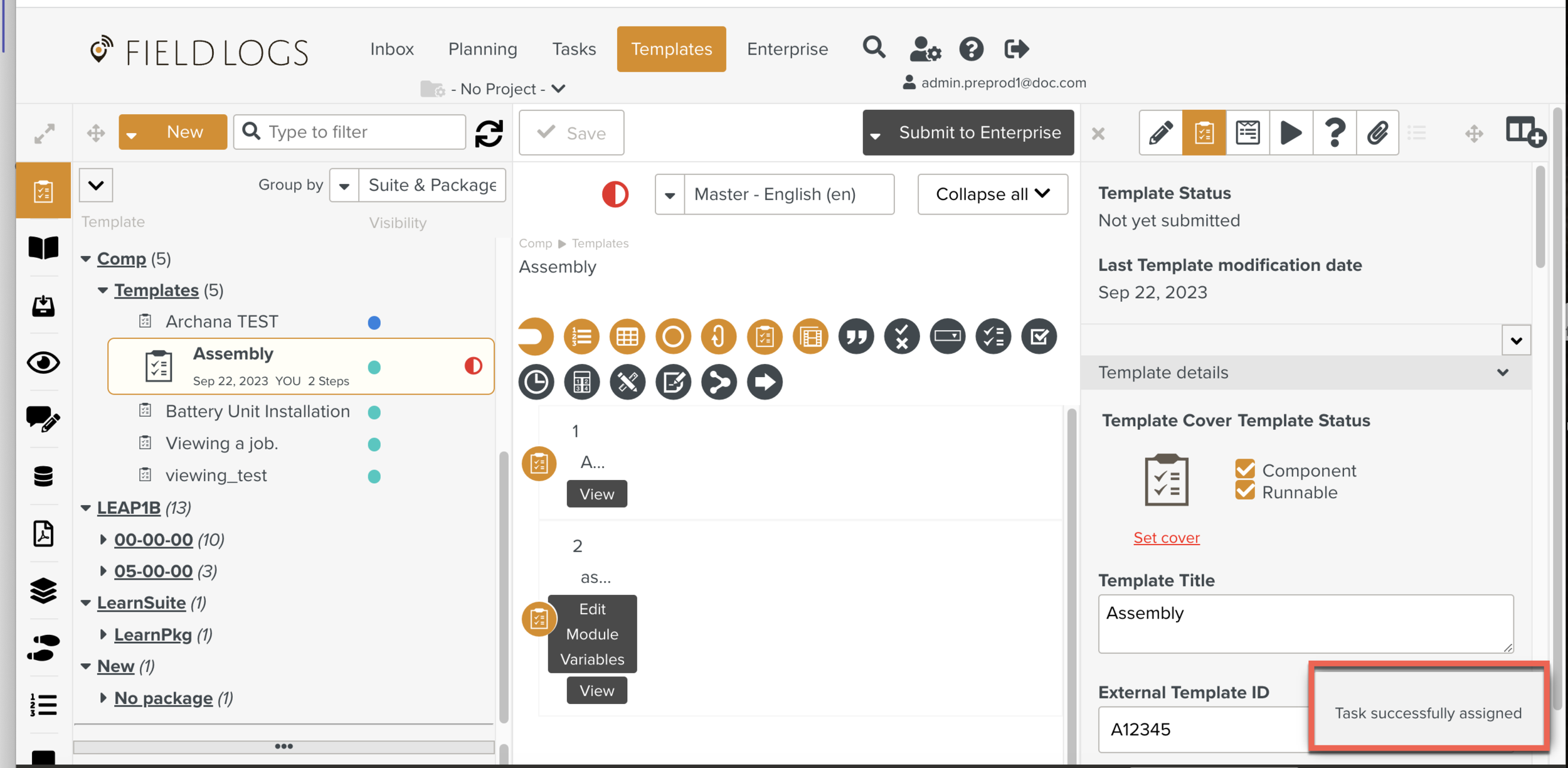Click the search magnifier icon in header

pos(874,48)
